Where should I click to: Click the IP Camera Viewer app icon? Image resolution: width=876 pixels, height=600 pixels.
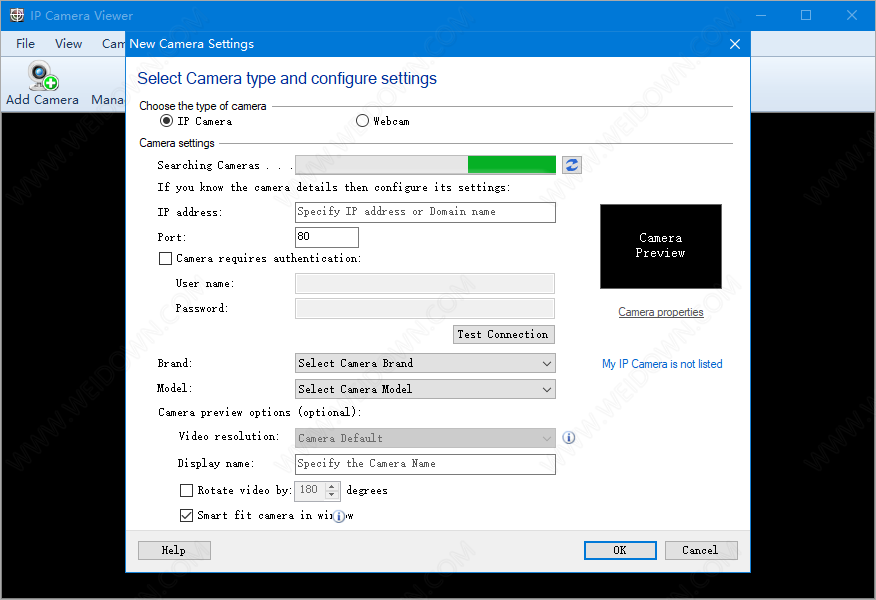17,15
